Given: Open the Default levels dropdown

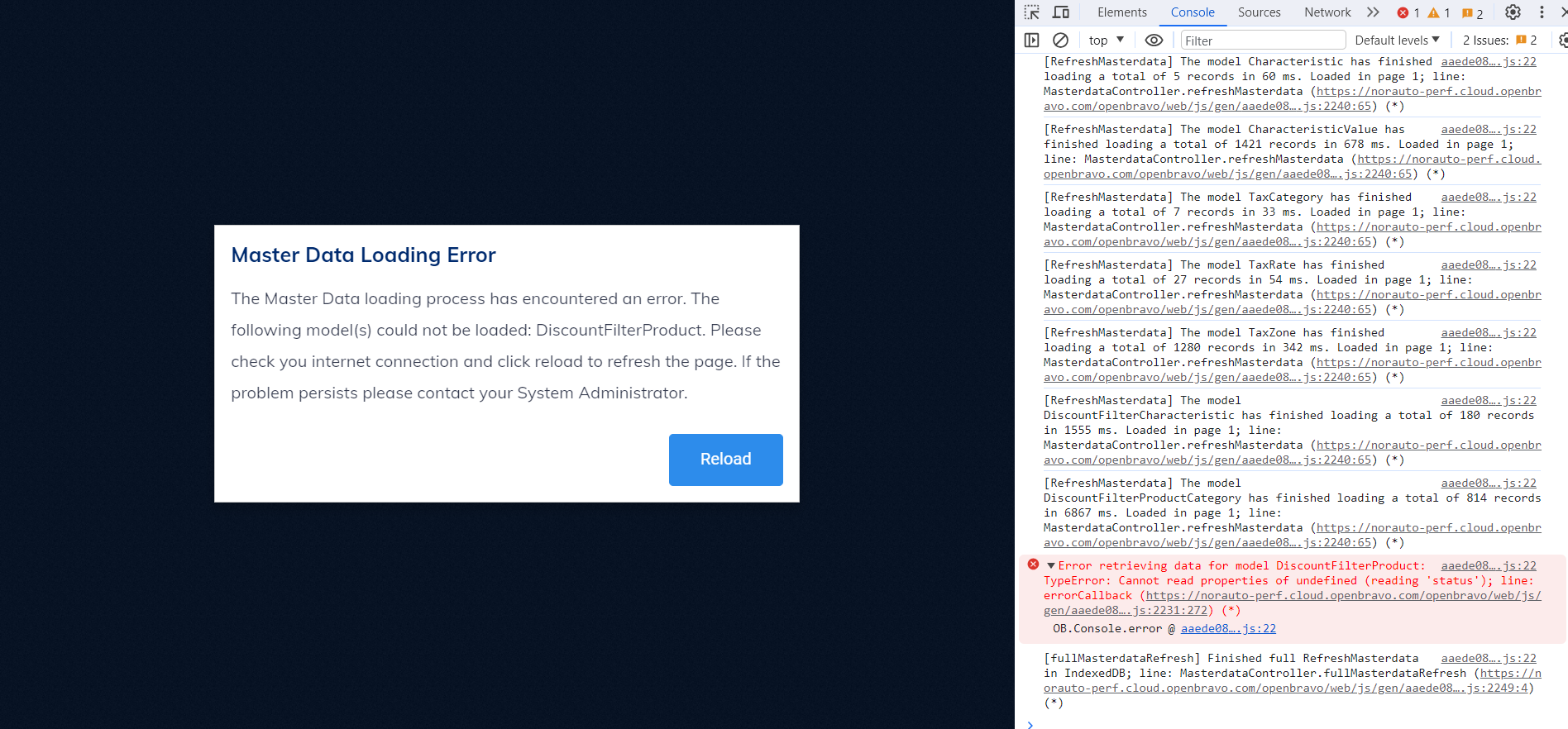Looking at the screenshot, I should tap(1397, 40).
